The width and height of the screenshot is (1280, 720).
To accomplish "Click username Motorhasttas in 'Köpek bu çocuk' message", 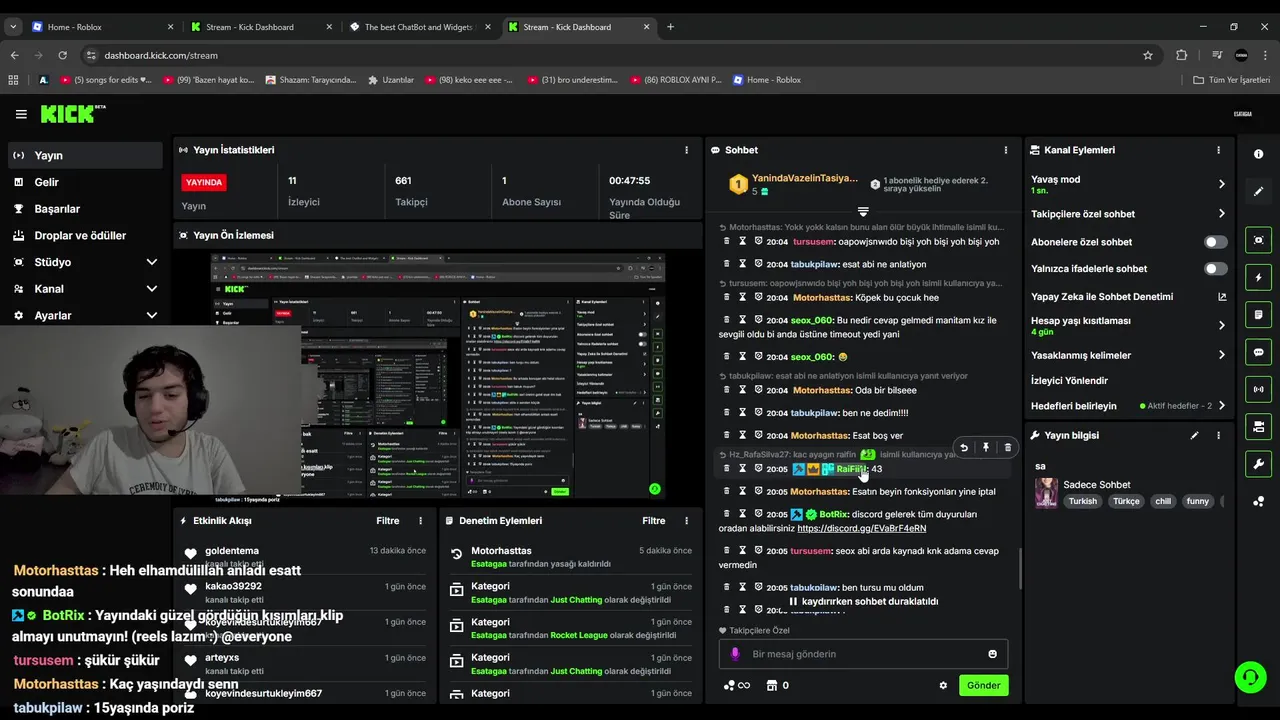I will 821,298.
